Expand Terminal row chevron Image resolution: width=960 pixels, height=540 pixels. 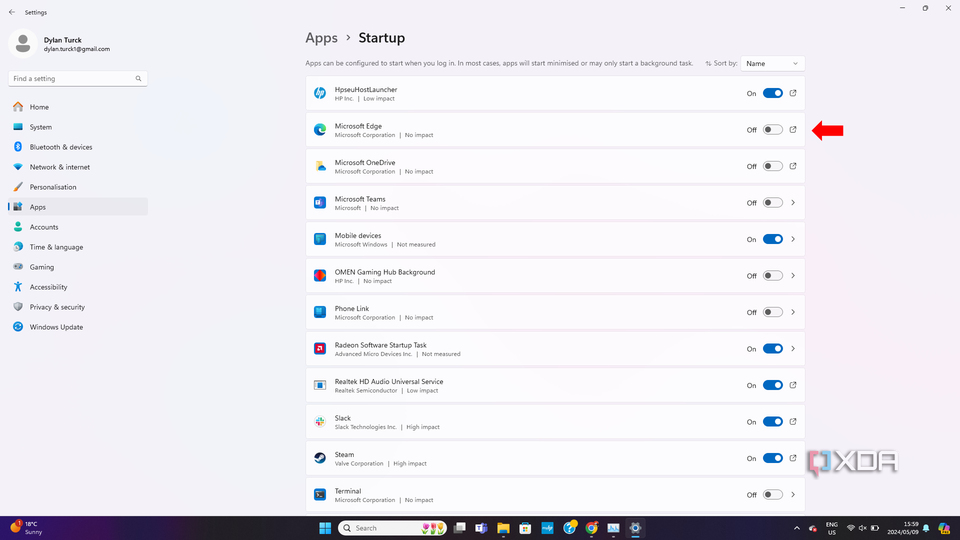click(793, 494)
